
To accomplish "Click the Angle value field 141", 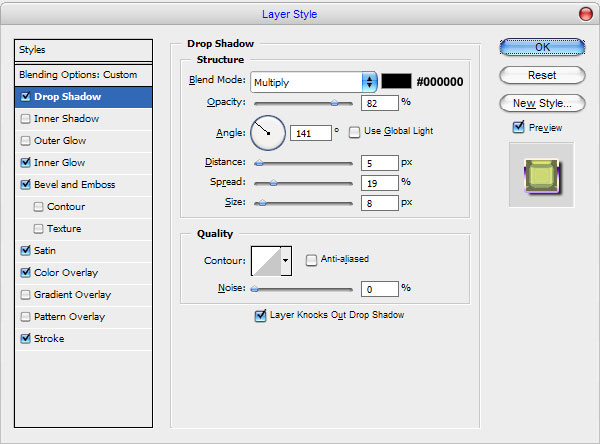I will (x=311, y=133).
